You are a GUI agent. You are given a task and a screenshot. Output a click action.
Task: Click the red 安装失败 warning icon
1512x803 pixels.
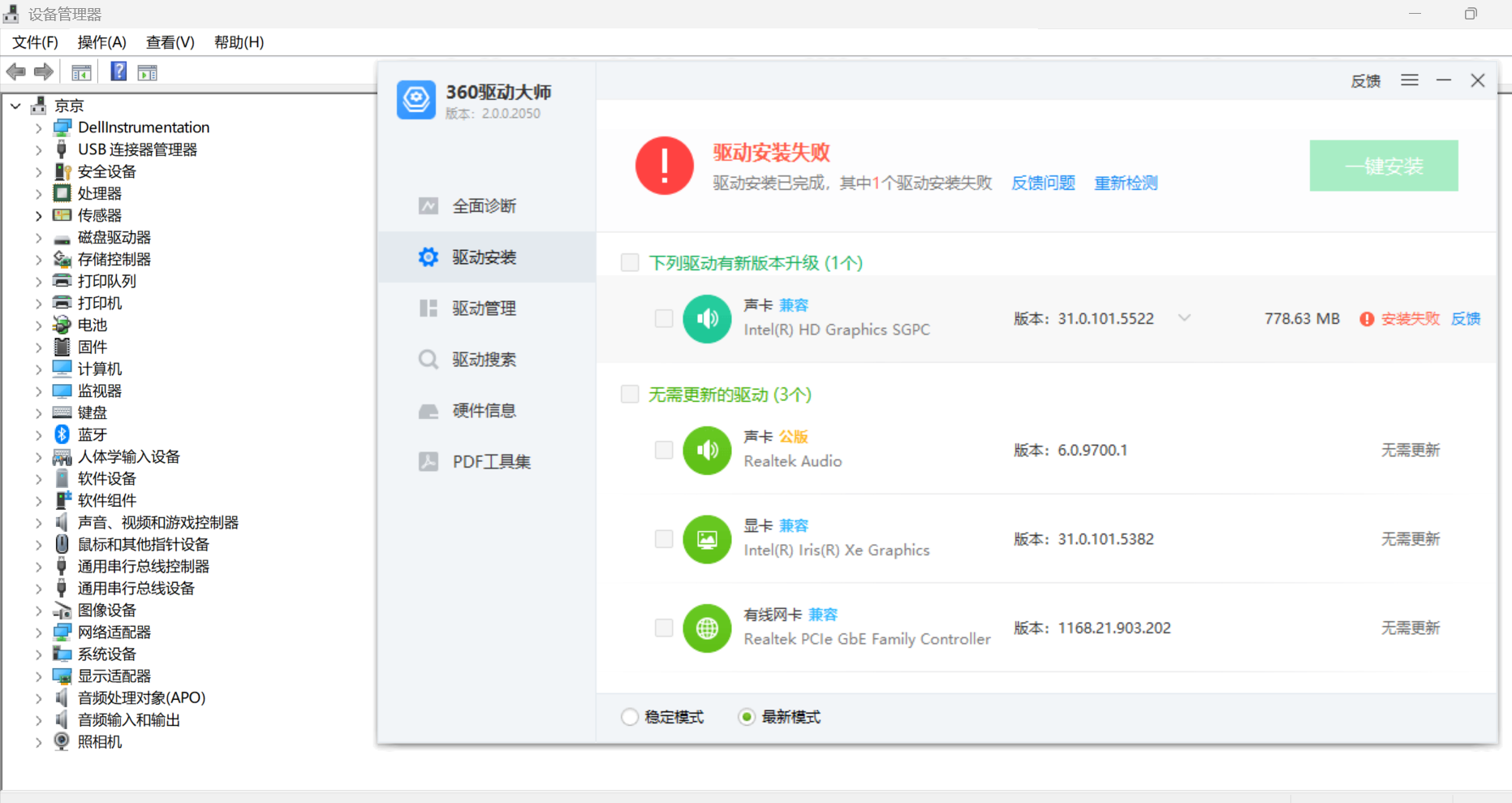point(1367,319)
